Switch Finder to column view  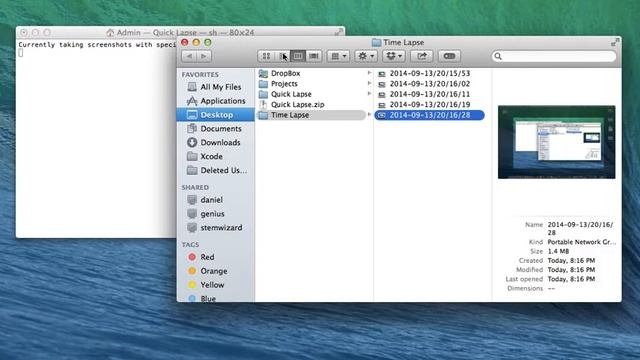298,56
